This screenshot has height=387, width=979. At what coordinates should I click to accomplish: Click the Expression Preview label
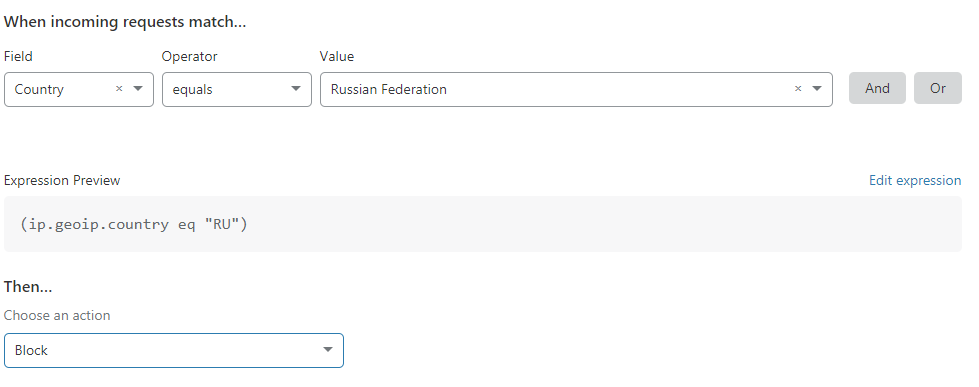point(62,180)
